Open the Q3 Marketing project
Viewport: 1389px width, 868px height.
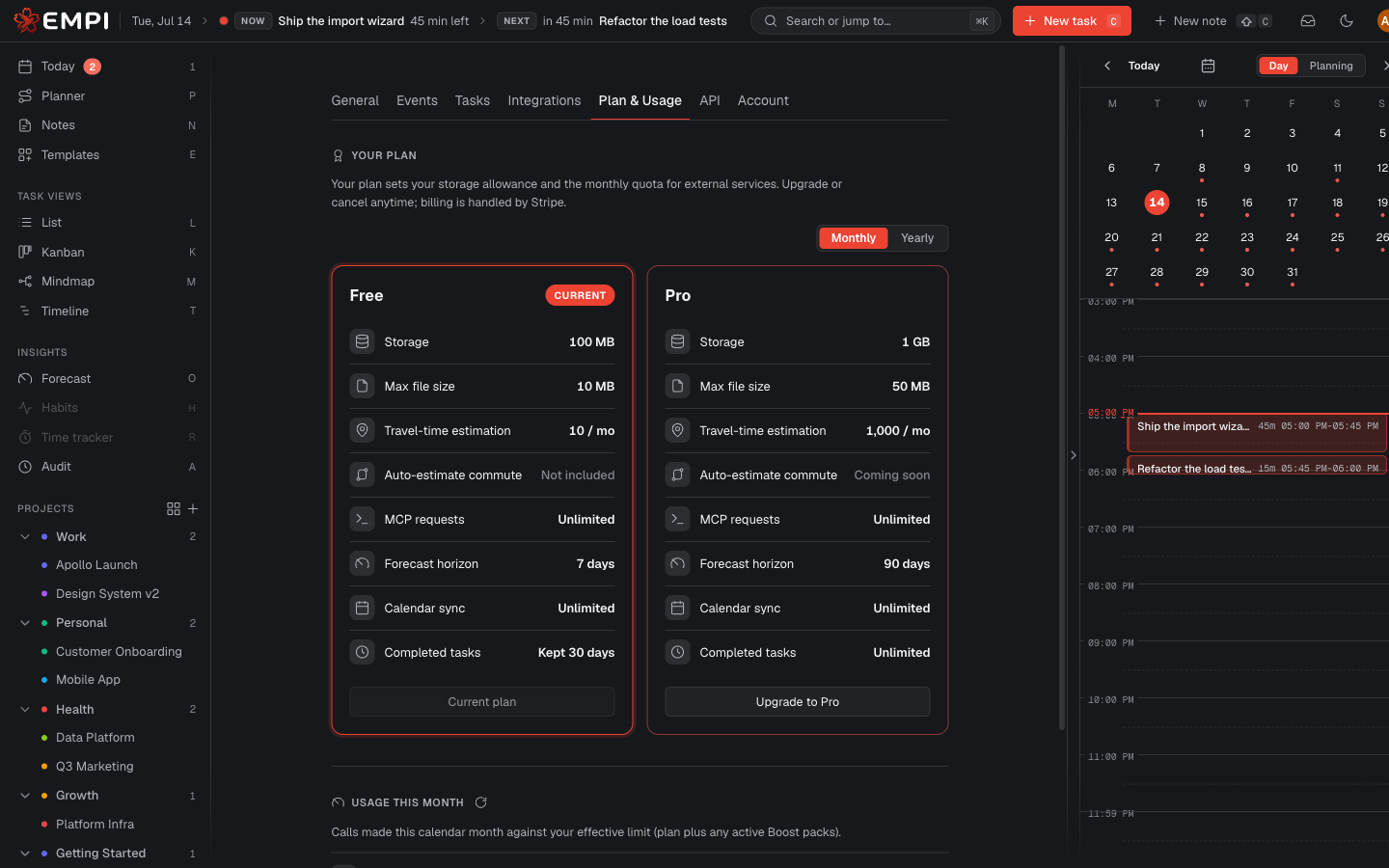tap(95, 767)
